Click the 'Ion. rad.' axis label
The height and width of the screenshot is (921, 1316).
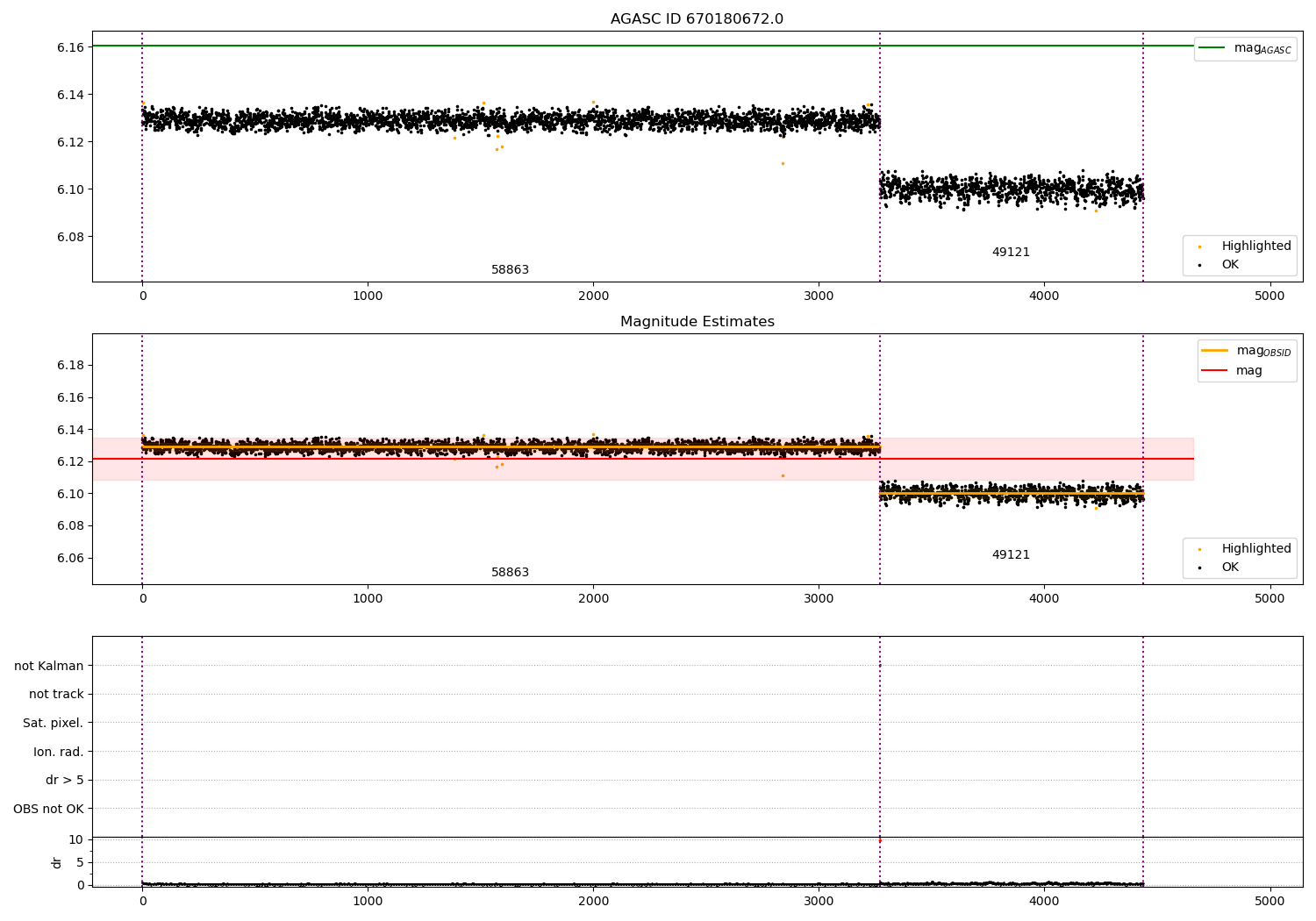click(x=59, y=752)
